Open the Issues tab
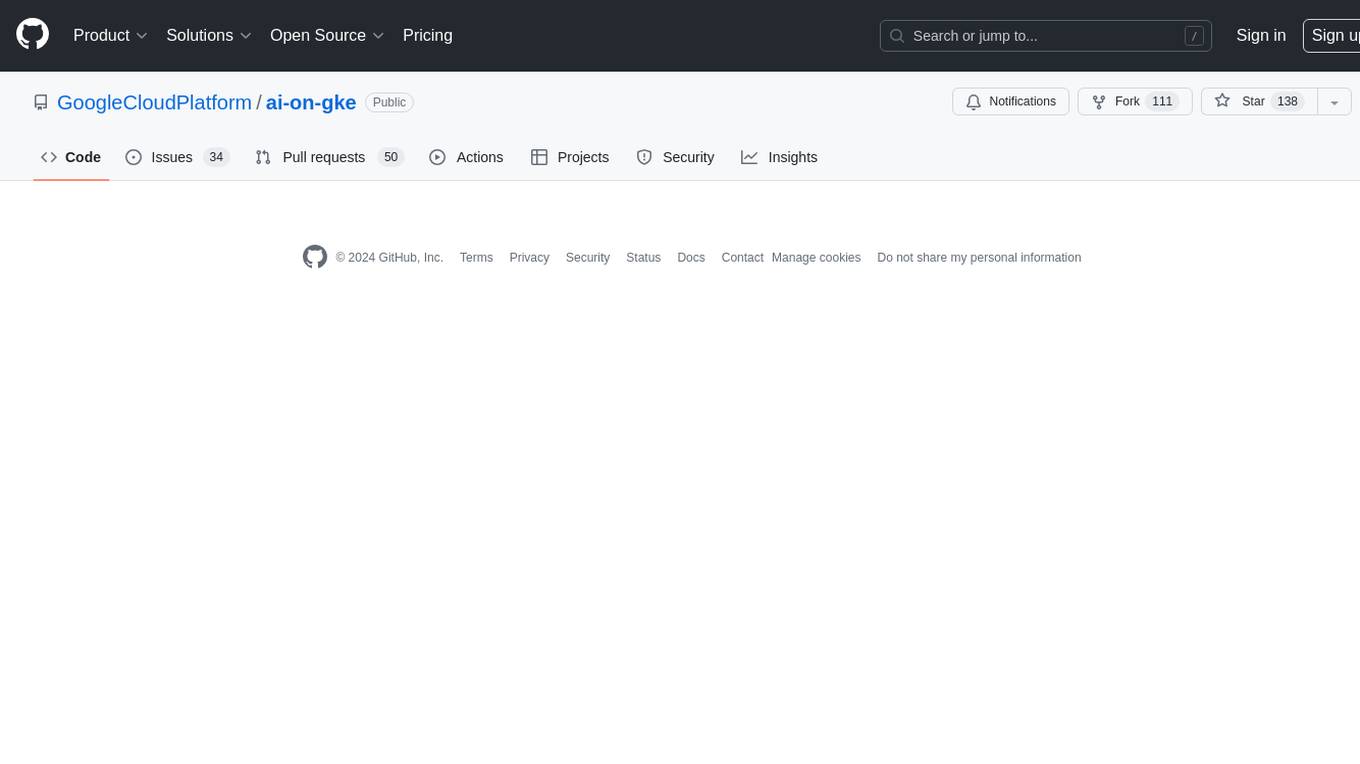This screenshot has width=1360, height=764. tap(177, 157)
